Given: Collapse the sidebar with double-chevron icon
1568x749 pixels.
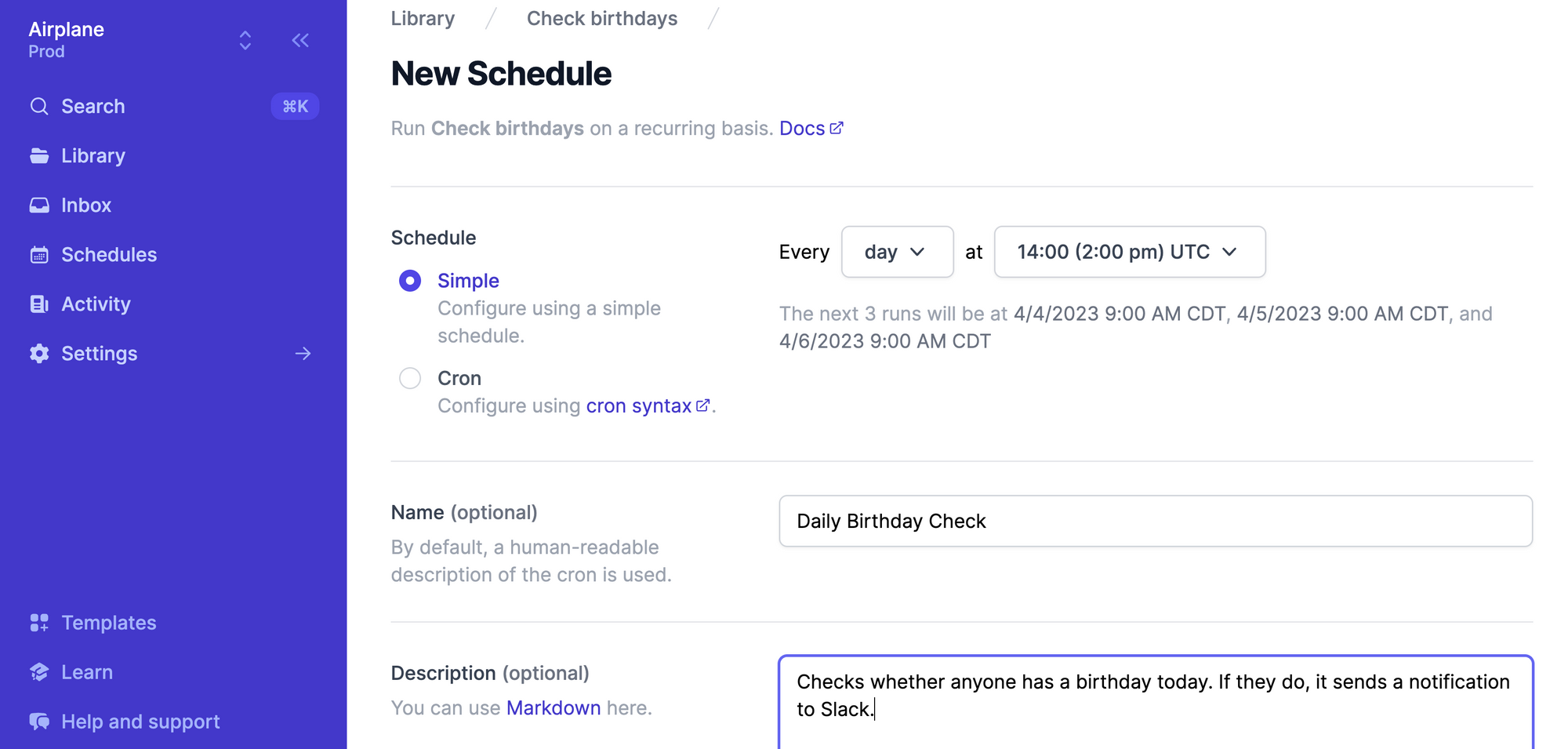Looking at the screenshot, I should coord(300,40).
